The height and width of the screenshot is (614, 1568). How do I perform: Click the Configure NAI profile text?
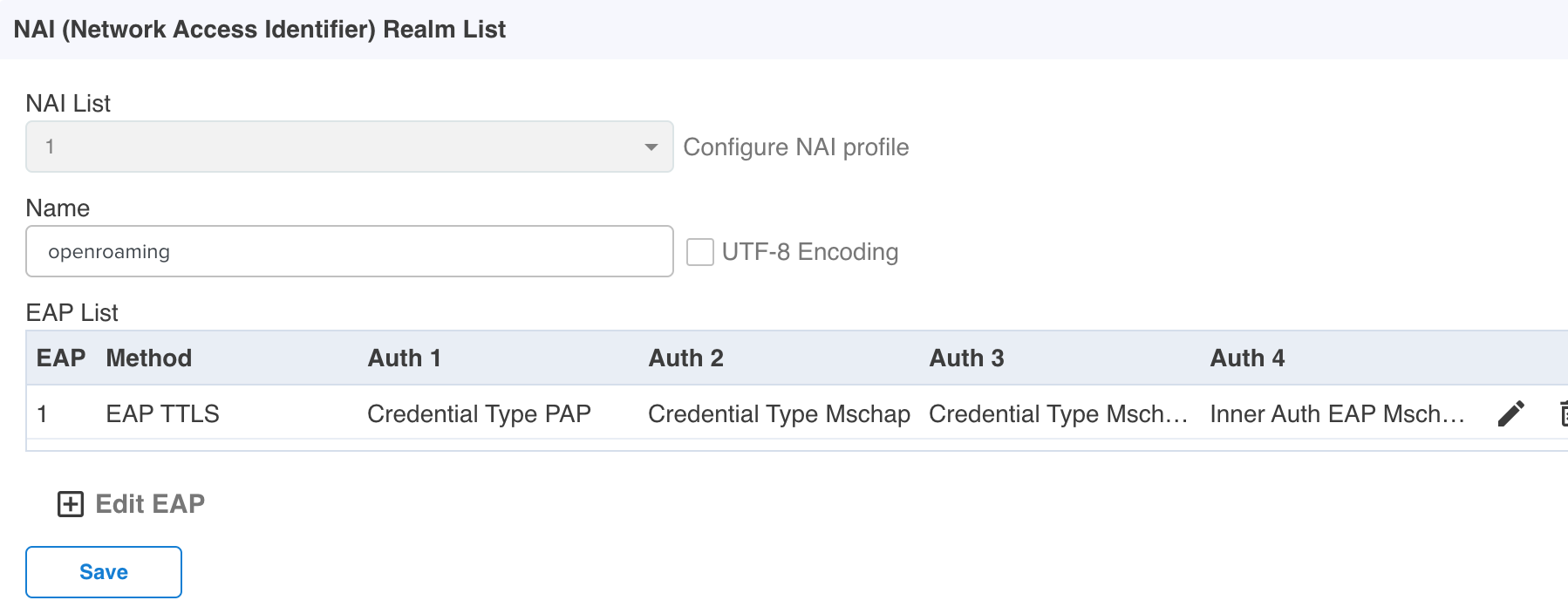coord(796,147)
